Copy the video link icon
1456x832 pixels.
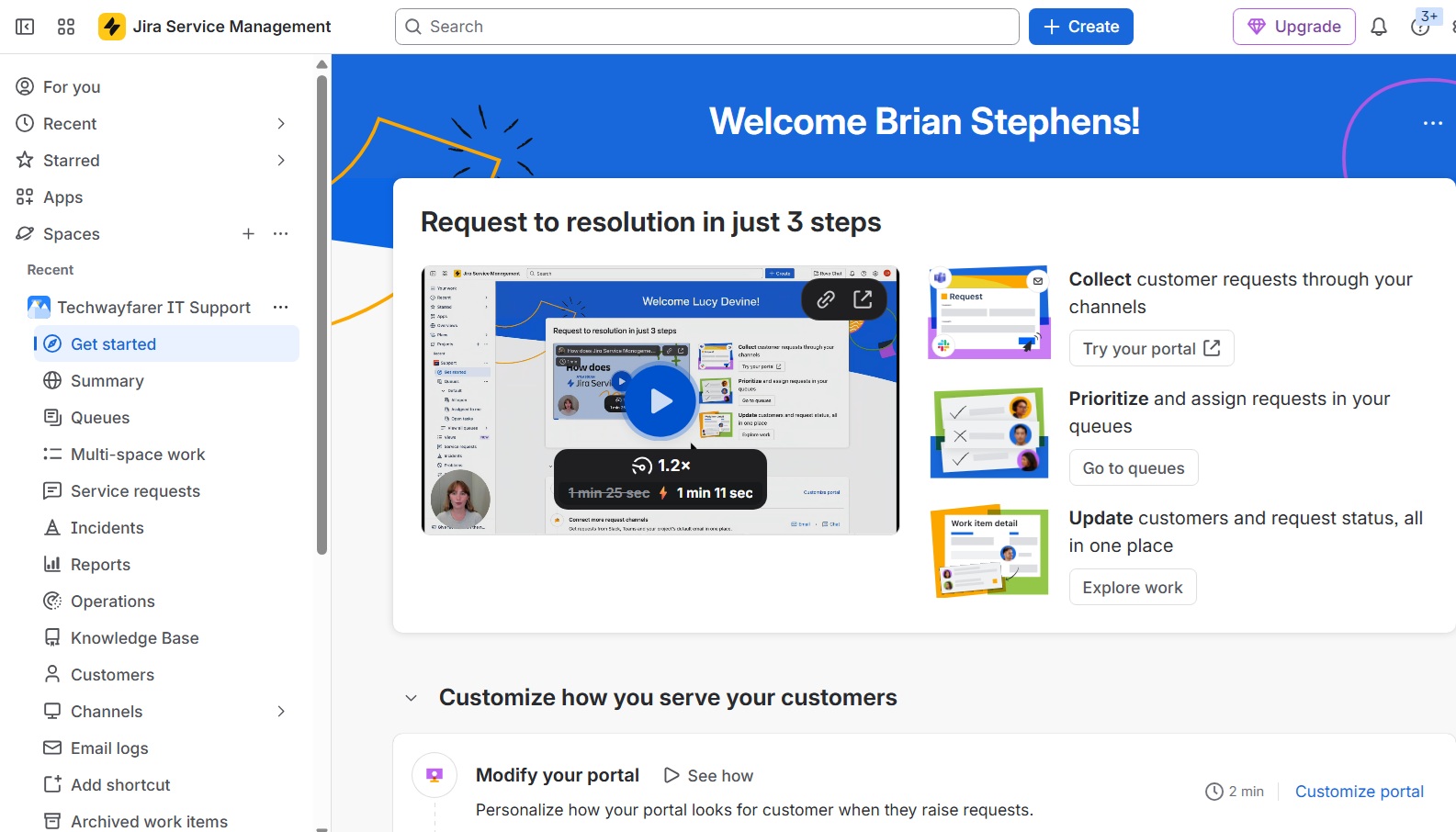(826, 299)
